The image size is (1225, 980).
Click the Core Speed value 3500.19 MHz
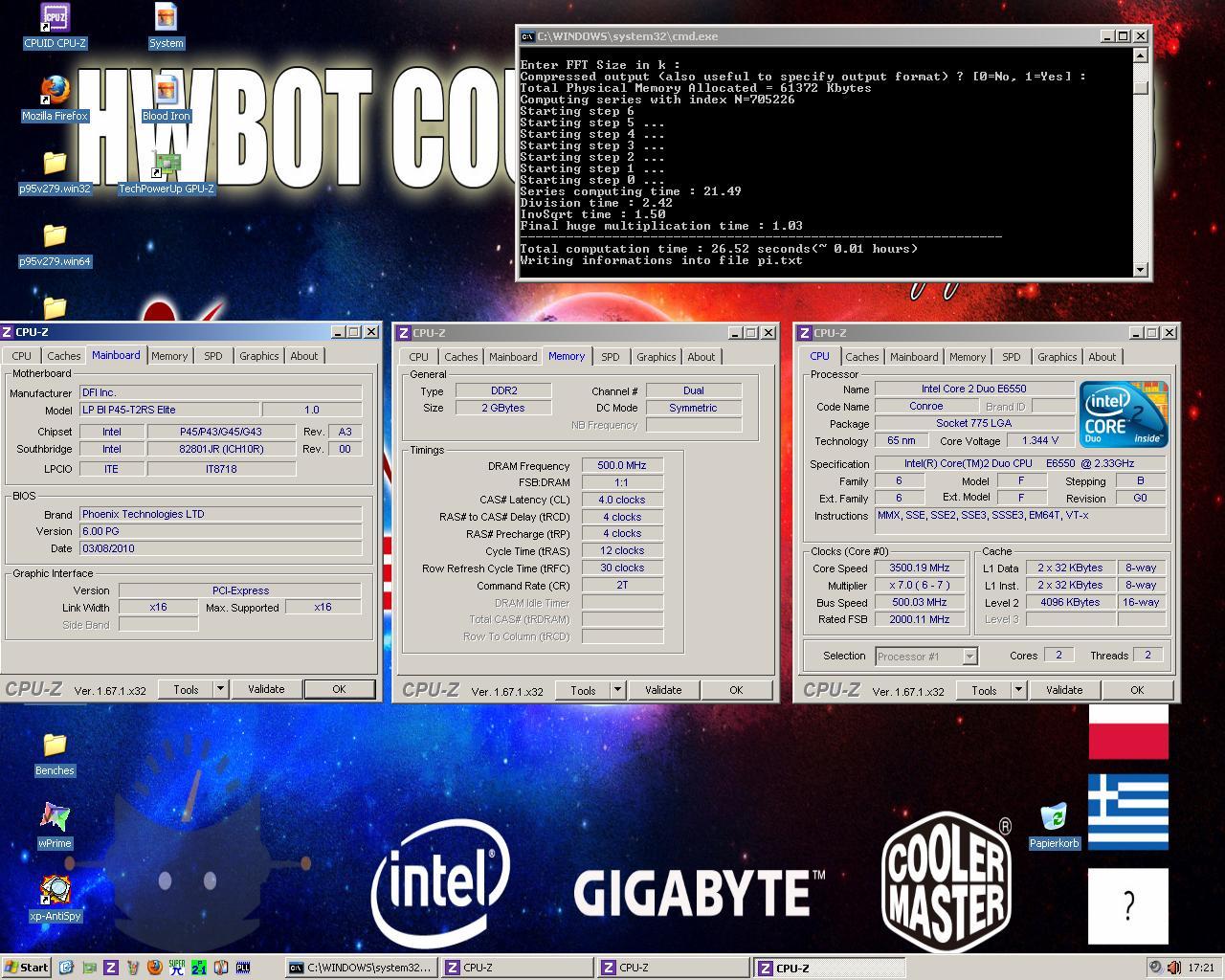(920, 568)
